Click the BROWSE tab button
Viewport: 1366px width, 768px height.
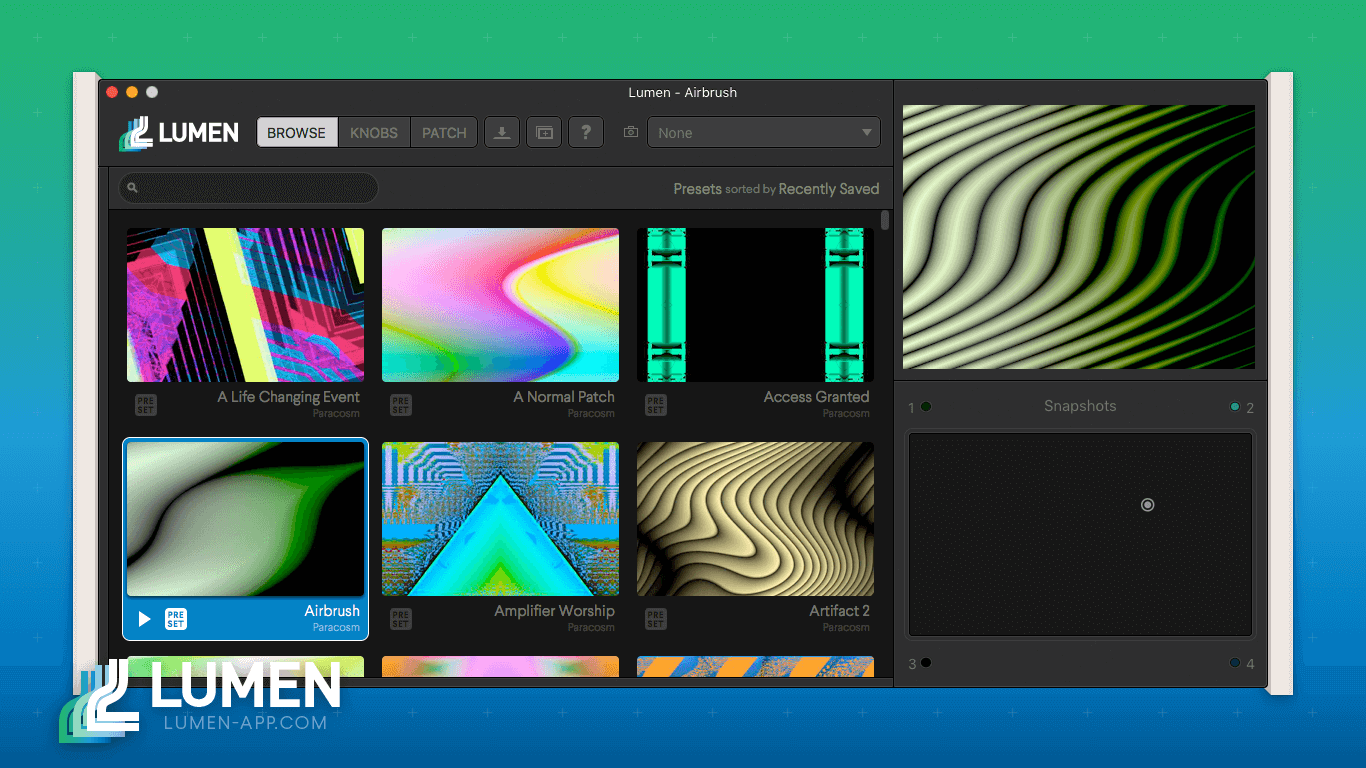pos(296,132)
